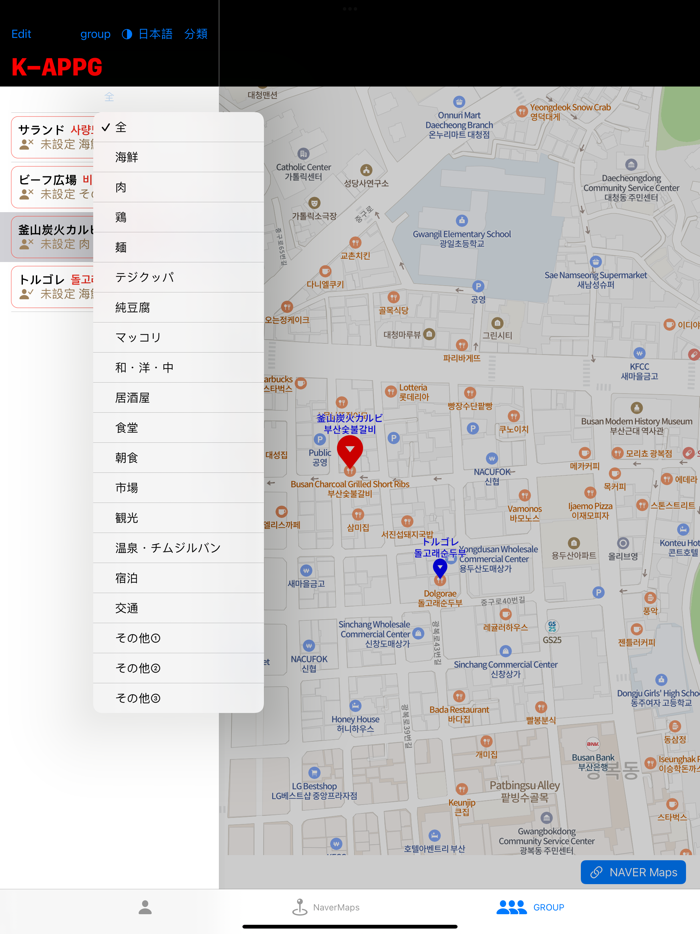The image size is (700, 934).
Task: Choose その他① from the category menu
Action: (x=178, y=638)
